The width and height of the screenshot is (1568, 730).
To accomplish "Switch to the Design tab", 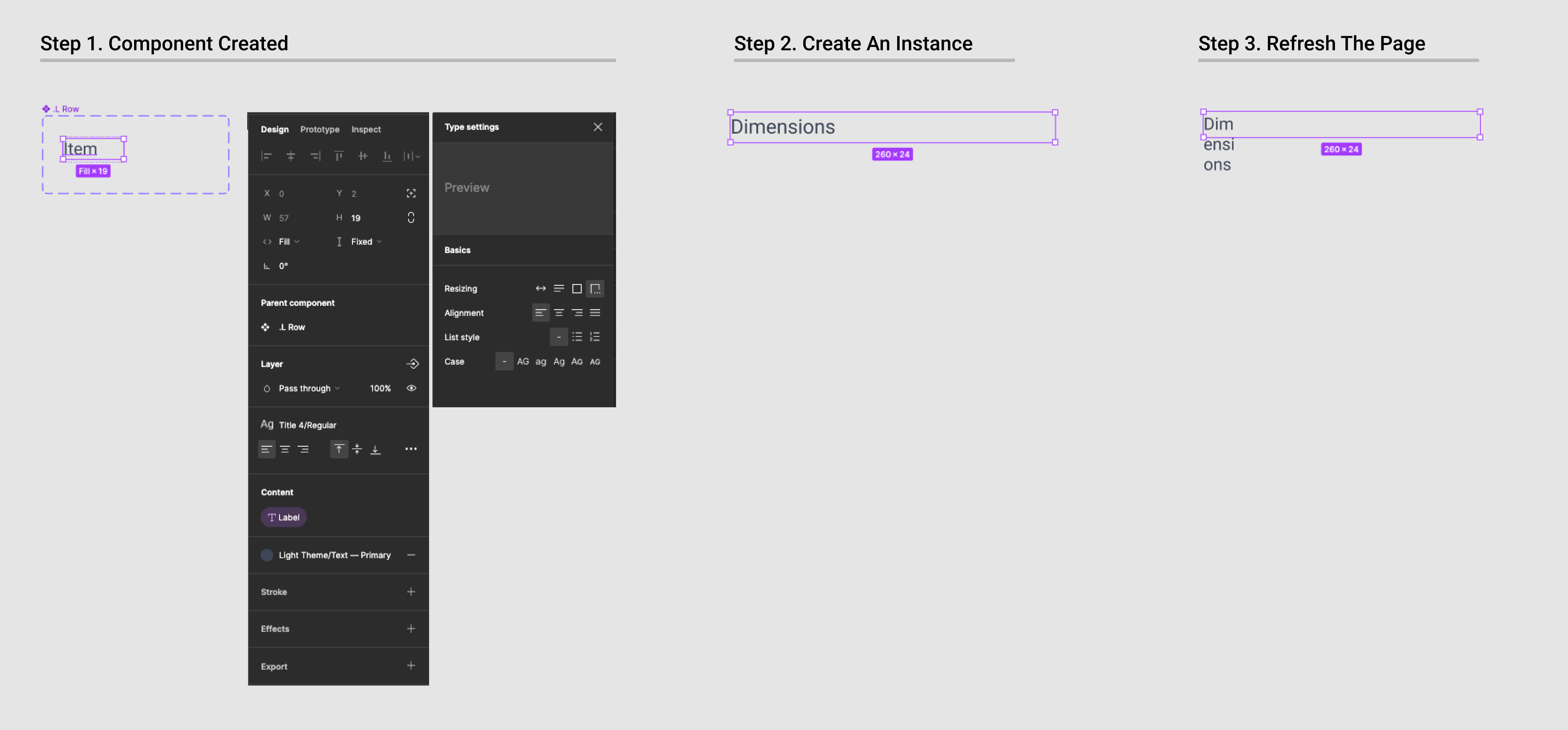I will click(274, 129).
